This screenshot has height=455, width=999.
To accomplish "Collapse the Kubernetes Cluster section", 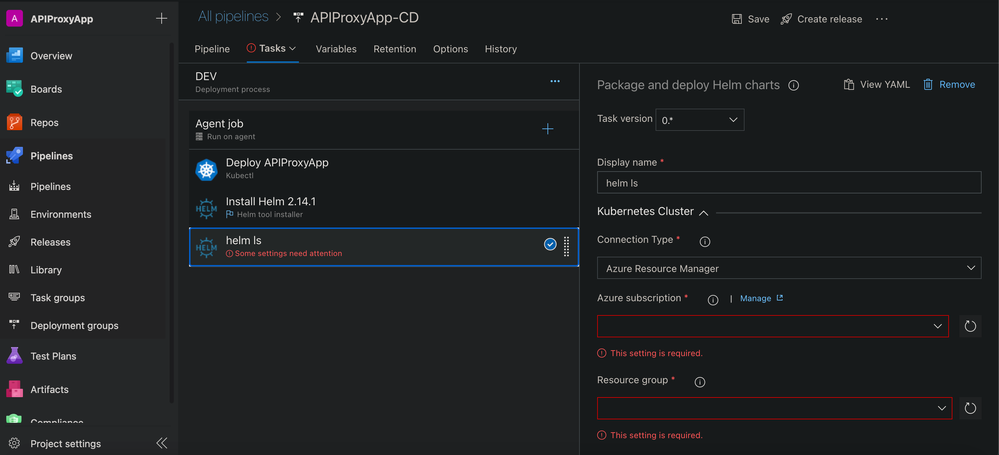I will pyautogui.click(x=704, y=212).
